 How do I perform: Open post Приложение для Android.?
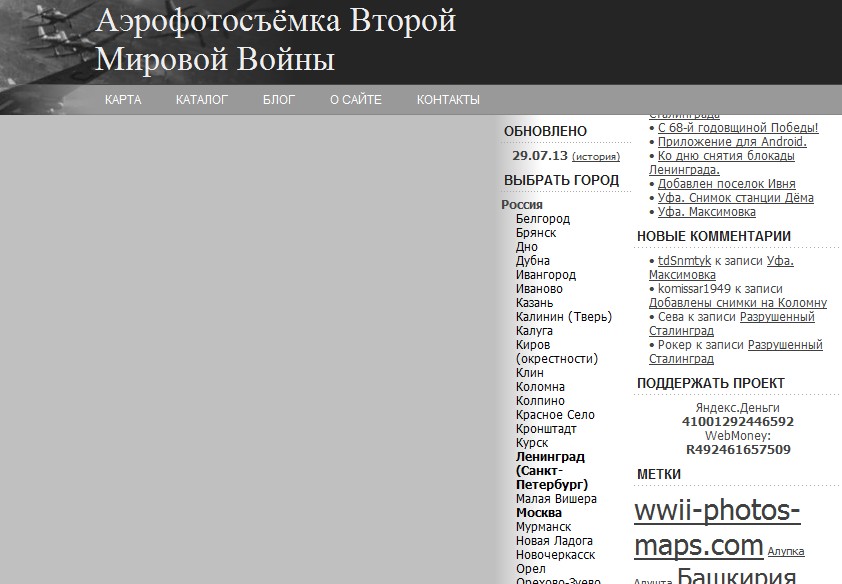(x=732, y=142)
